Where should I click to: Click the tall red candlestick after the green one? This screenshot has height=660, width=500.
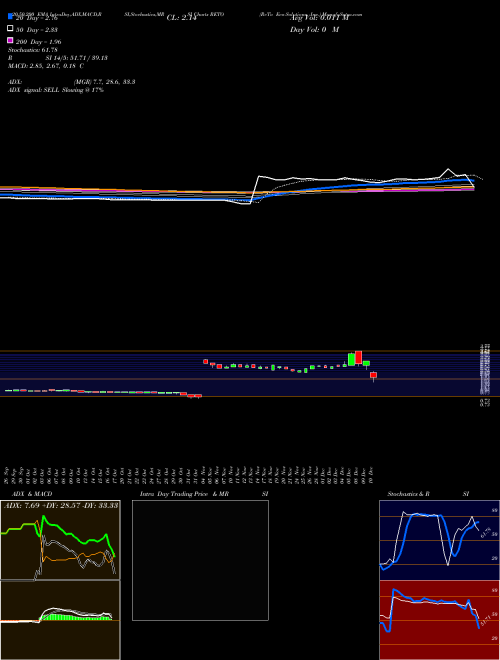359,357
